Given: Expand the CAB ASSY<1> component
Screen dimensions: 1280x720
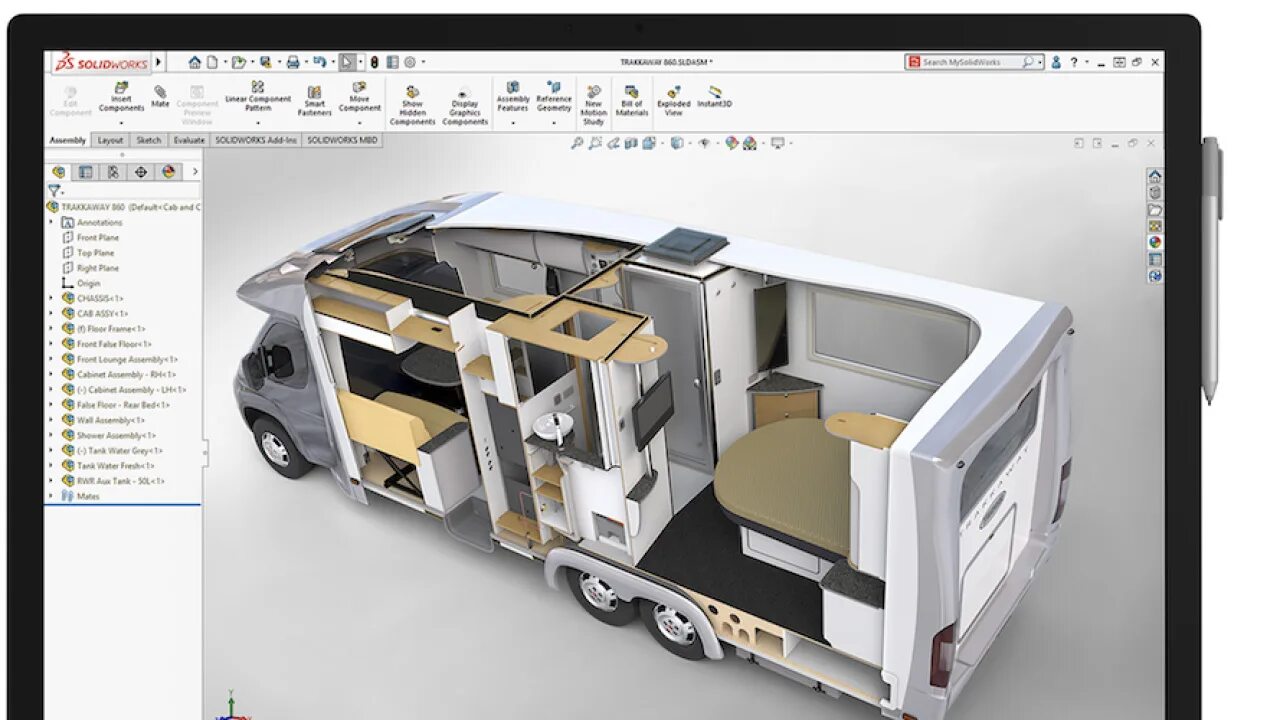Looking at the screenshot, I should pyautogui.click(x=52, y=313).
